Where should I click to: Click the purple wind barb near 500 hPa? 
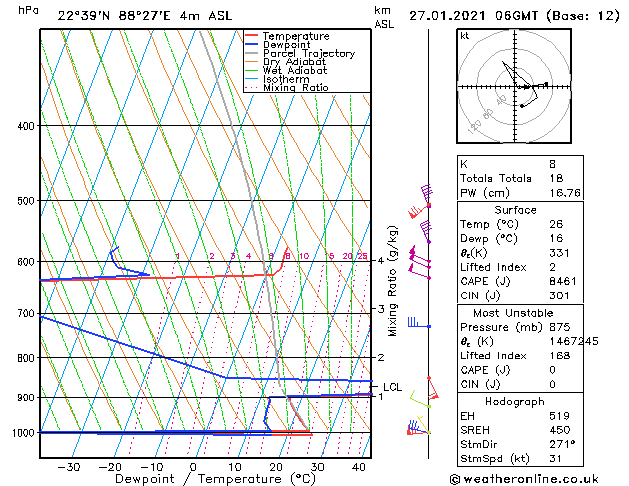[427, 194]
